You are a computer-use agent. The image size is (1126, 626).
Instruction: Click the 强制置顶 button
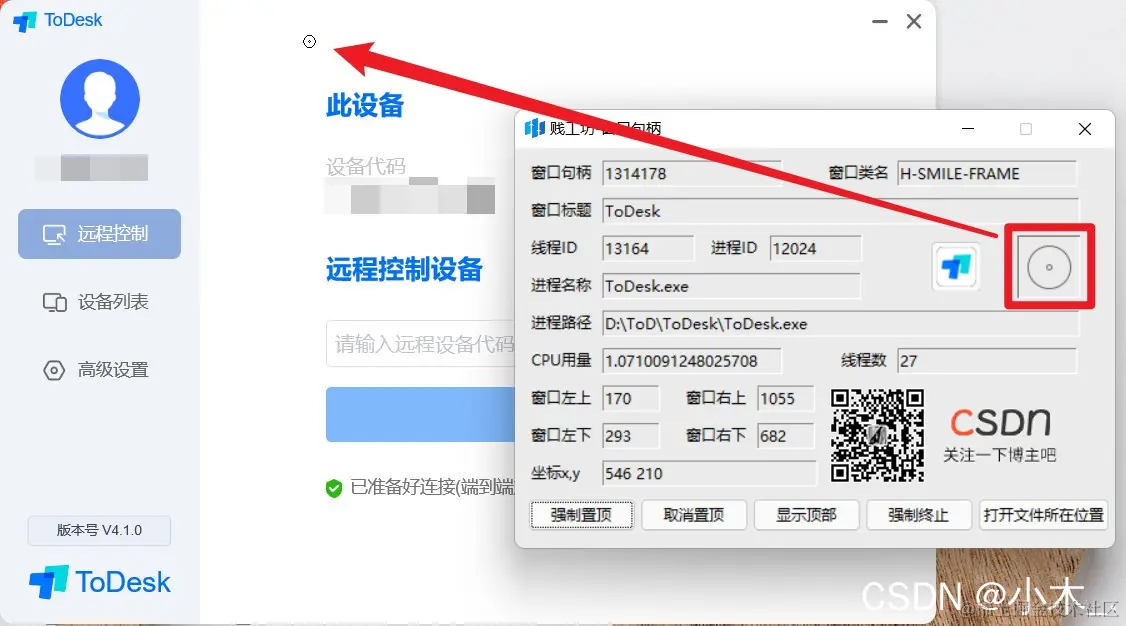click(582, 515)
